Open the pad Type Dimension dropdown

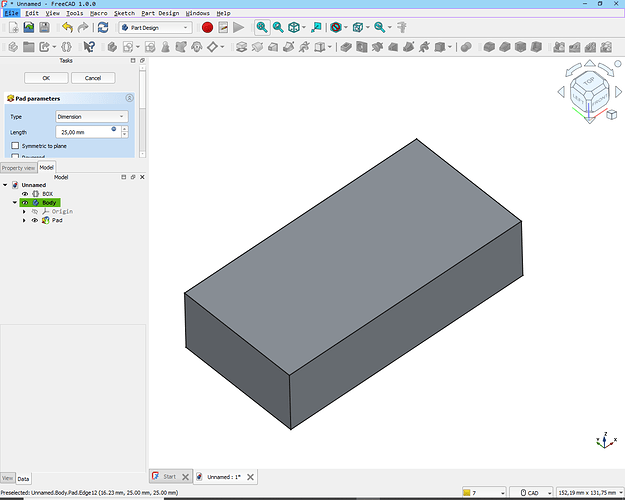pos(92,116)
